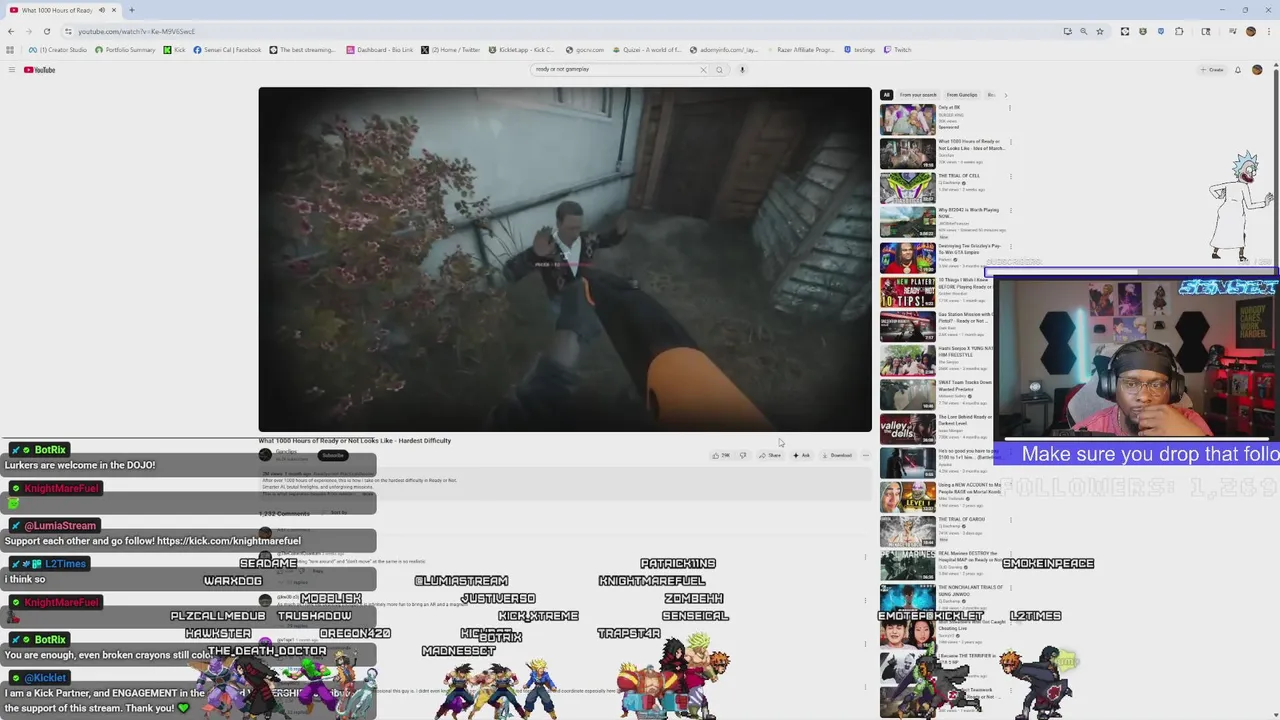Open THE TRIAL OF CELL thumbnail
This screenshot has height=720, width=1280.
point(907,187)
